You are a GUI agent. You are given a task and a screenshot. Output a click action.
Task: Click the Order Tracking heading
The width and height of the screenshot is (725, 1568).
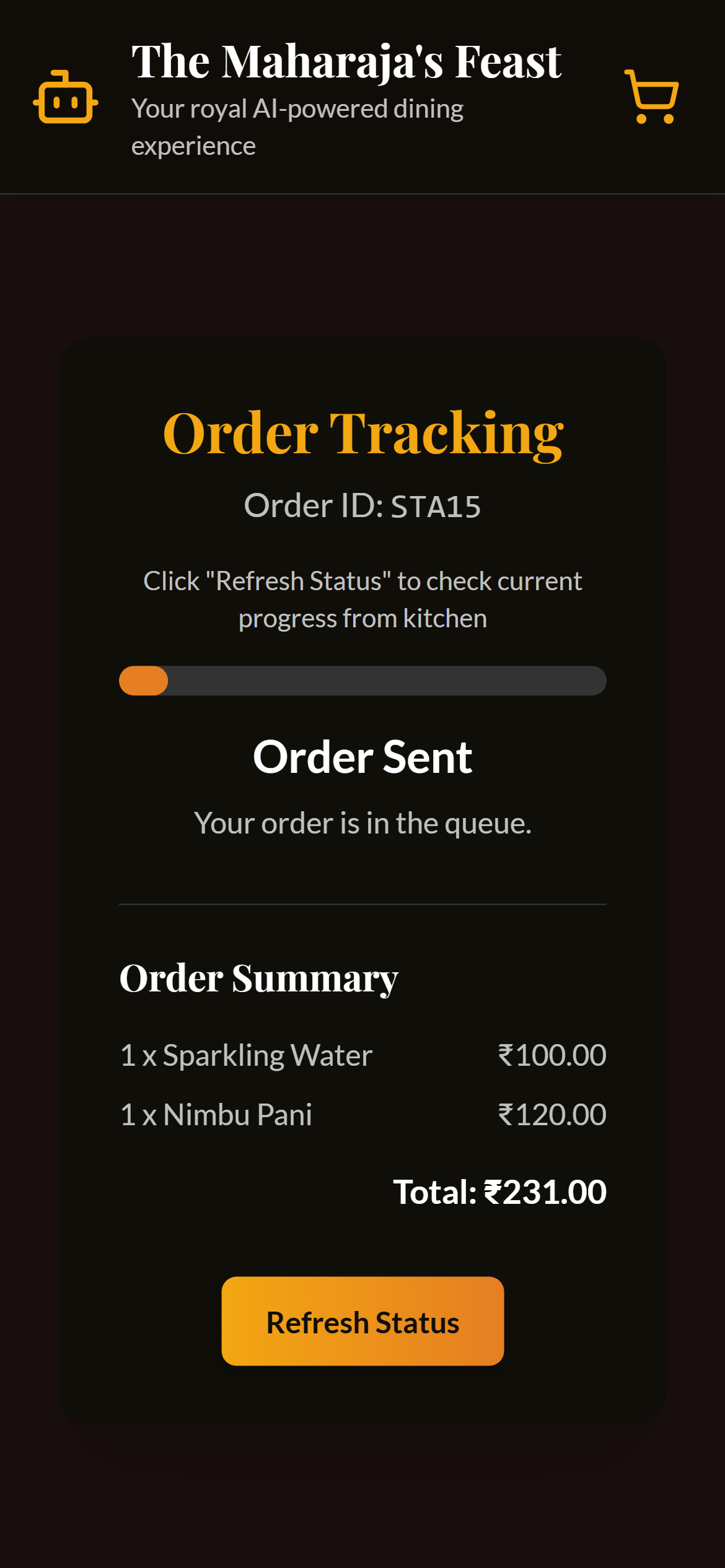click(362, 433)
